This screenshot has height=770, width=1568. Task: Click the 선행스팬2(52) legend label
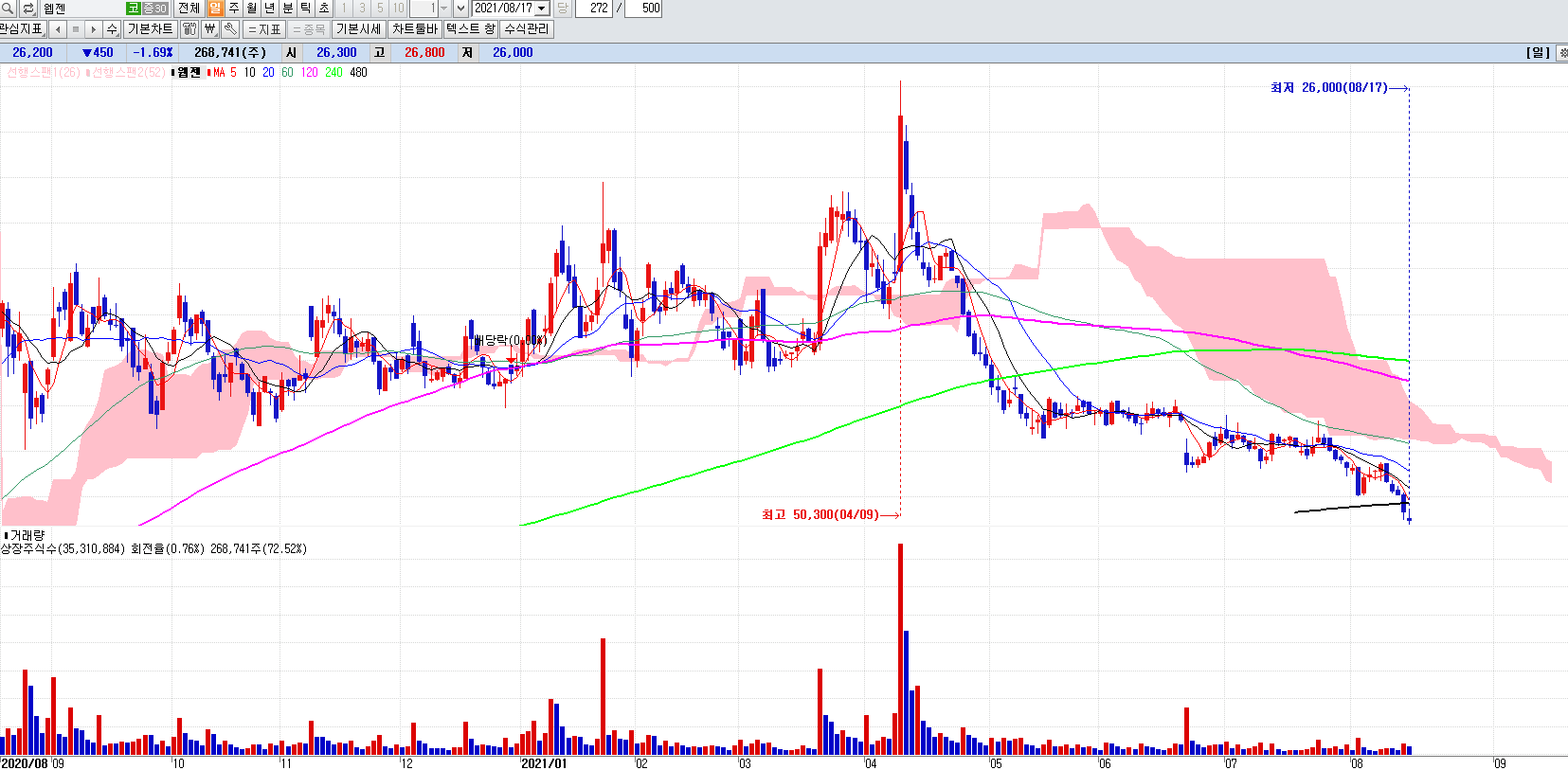127,72
